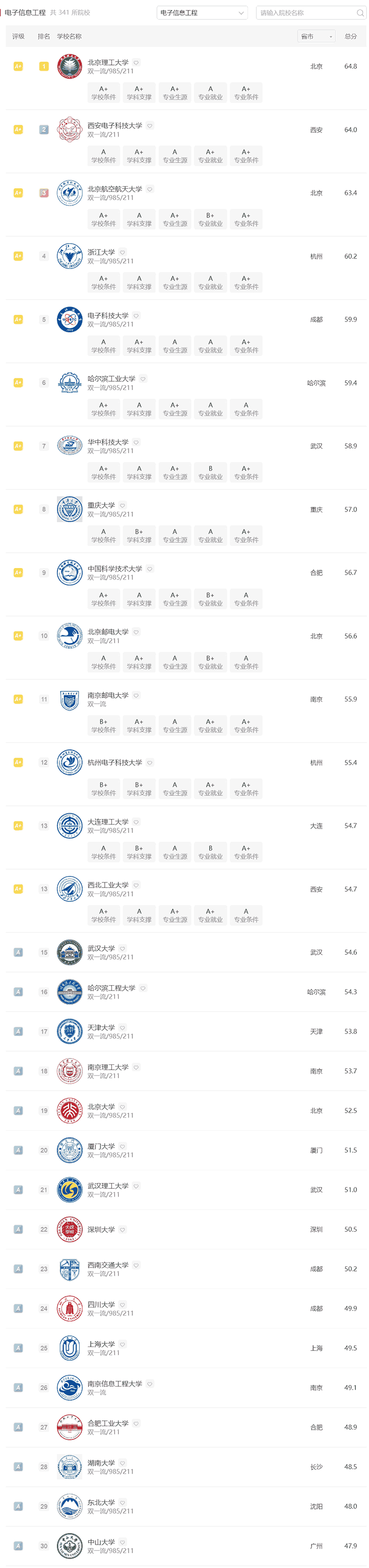Click 学科支撑 A+ tile under 西安电子科技大学

pos(139,156)
